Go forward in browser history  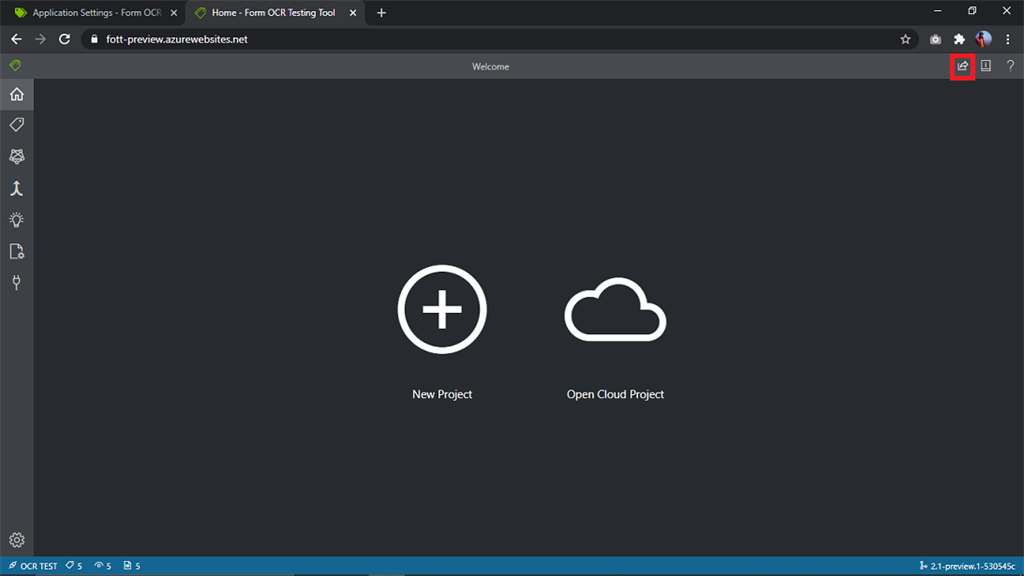tap(40, 39)
